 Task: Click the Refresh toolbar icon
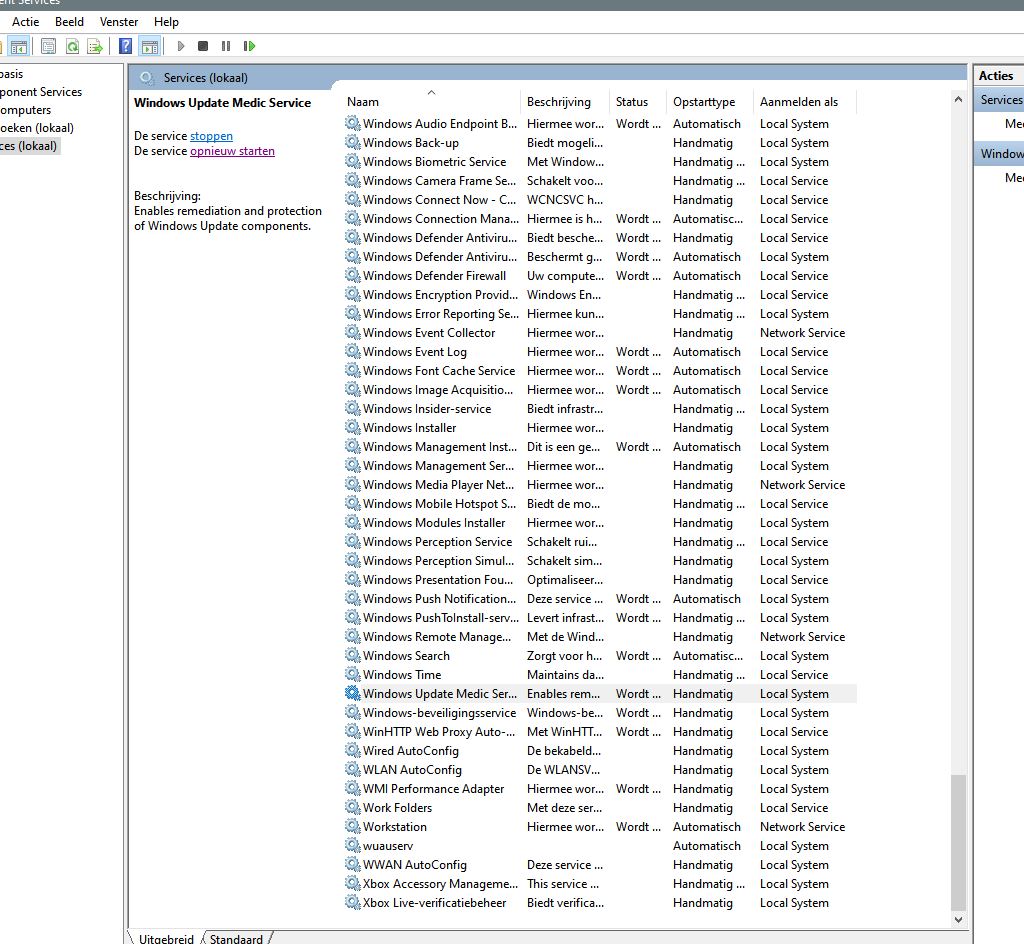[x=72, y=46]
